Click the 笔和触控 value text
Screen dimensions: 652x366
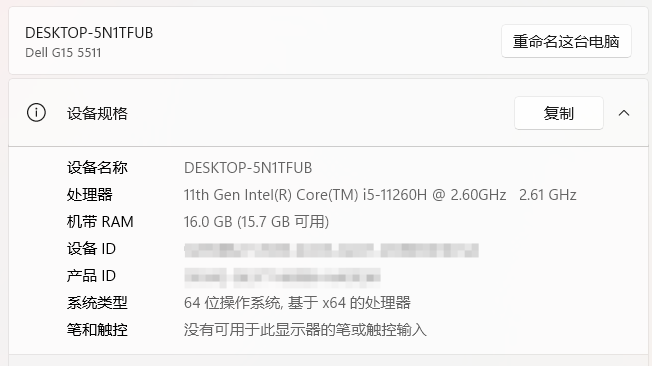pyautogui.click(x=305, y=330)
